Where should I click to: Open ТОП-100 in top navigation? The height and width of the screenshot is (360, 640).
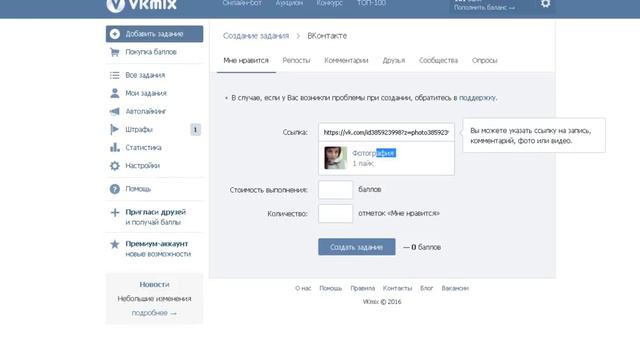click(x=371, y=3)
